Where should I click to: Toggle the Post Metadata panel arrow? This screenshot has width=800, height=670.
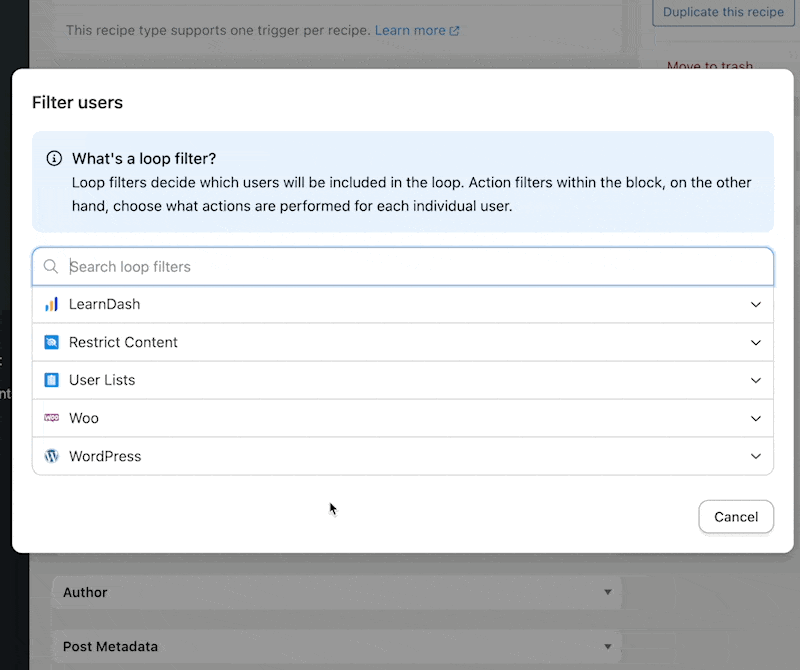(607, 647)
